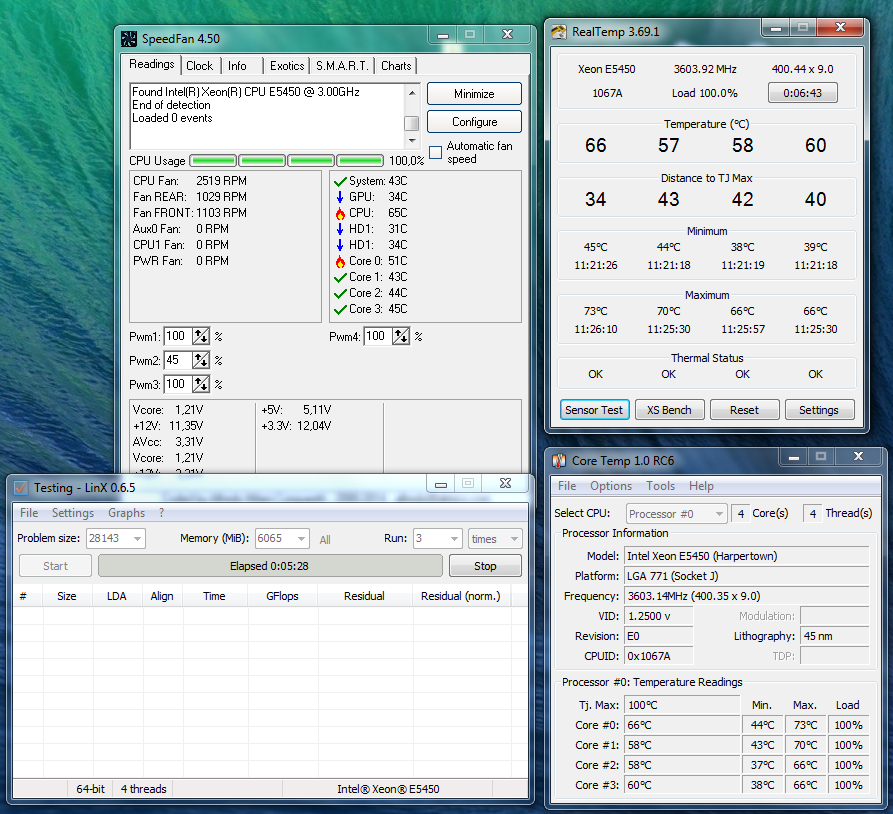Click the GFlops column header in LinX

[282, 596]
